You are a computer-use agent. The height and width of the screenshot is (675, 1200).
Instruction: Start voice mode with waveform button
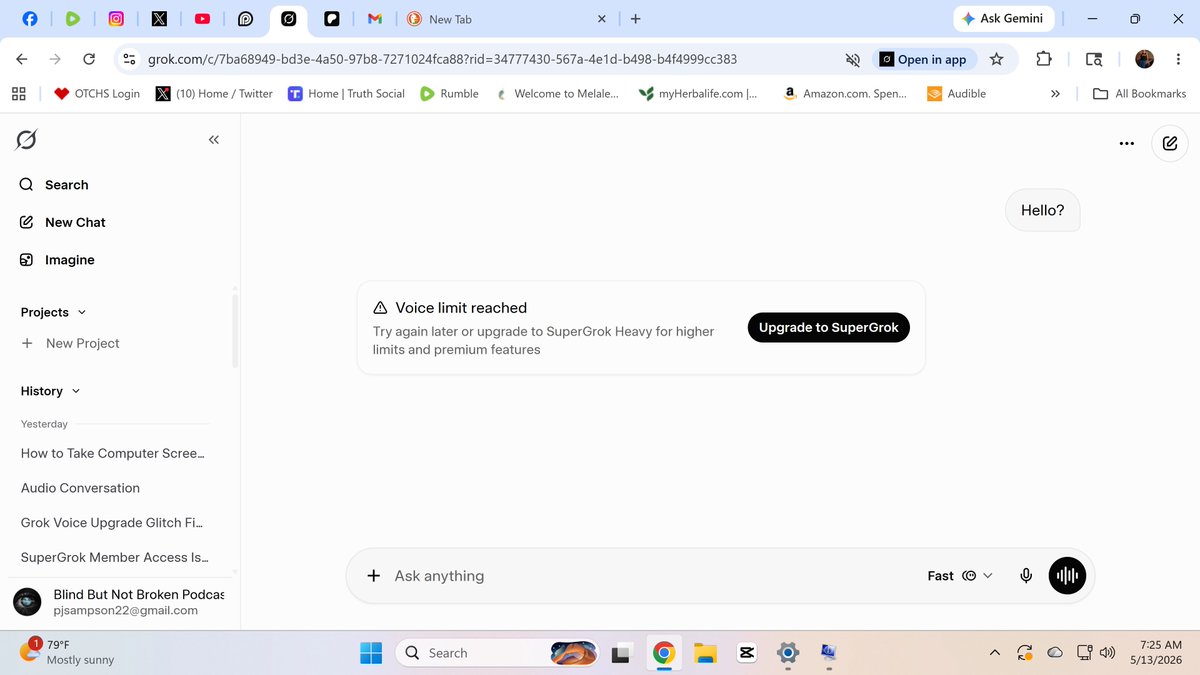tap(1067, 576)
